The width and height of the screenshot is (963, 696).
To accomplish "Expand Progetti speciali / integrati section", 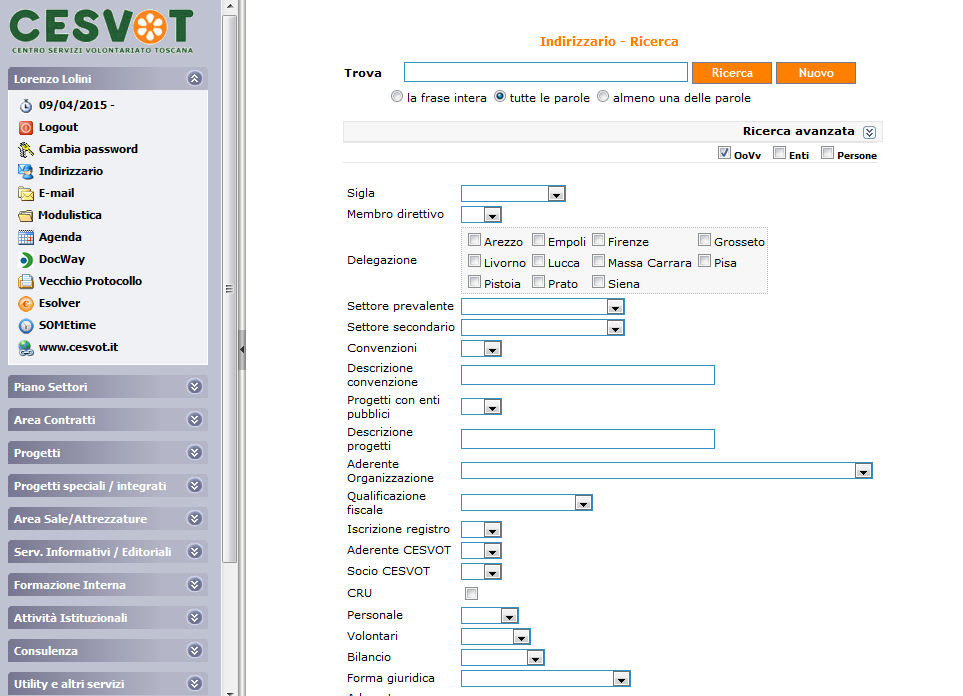I will click(195, 485).
